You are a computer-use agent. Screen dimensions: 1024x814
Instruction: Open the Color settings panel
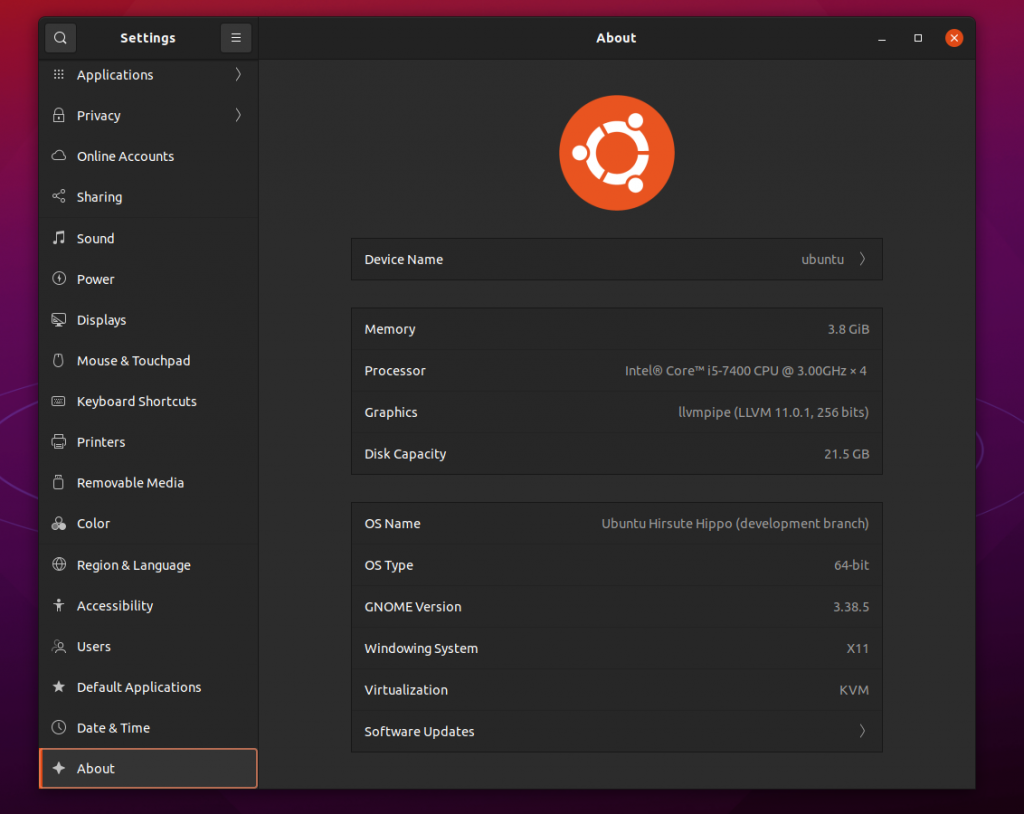click(x=93, y=524)
